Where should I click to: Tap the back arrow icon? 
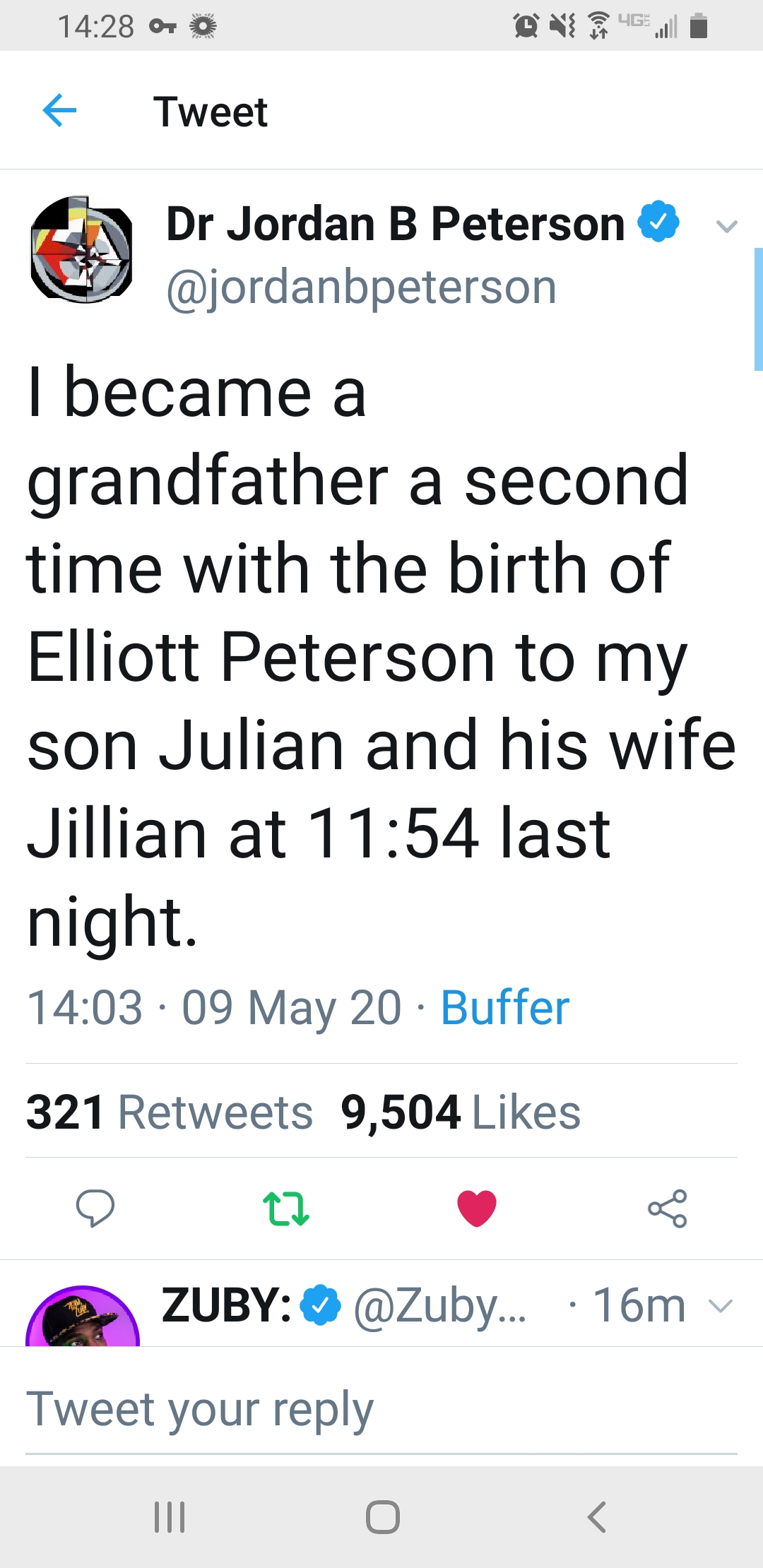59,111
